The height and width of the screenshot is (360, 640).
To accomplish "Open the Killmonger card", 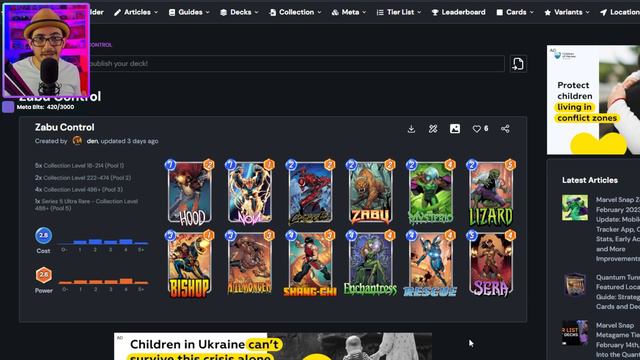I will 250,264.
